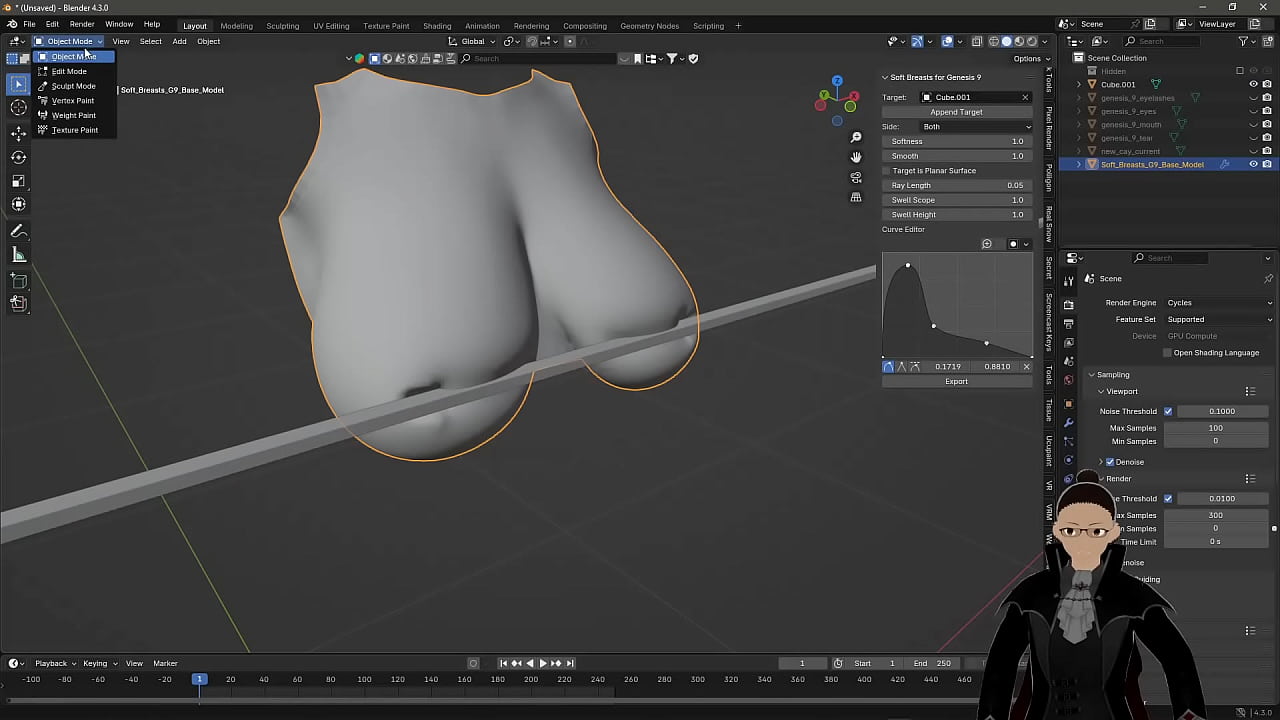Open the Side dropdown set to Both
The height and width of the screenshot is (720, 1280).
(975, 127)
